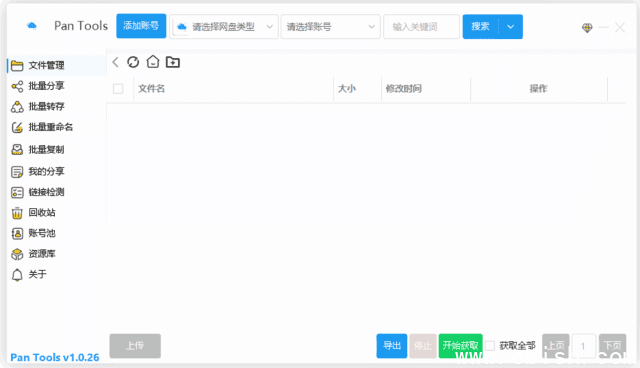Enable the 获取全部 checkbox
Viewport: 640px width, 368px height.
click(490, 346)
